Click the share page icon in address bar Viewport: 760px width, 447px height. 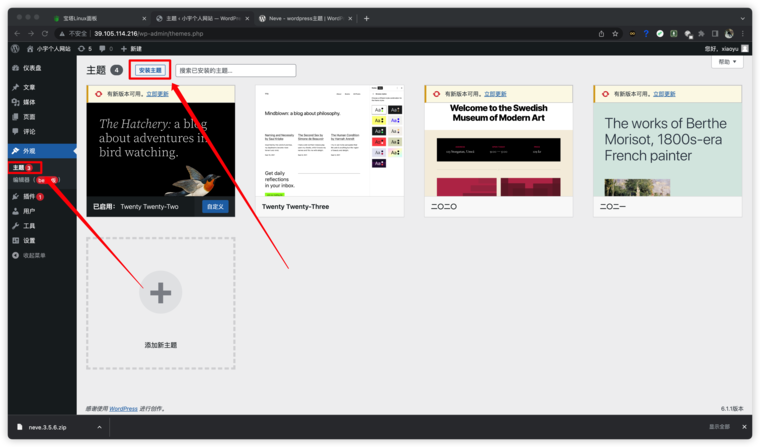601,33
